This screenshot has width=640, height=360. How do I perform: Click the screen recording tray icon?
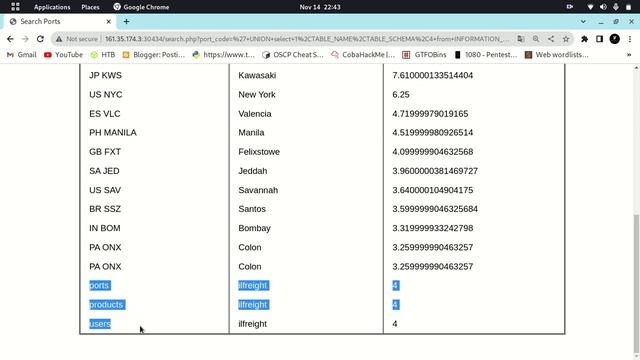tap(569, 7)
